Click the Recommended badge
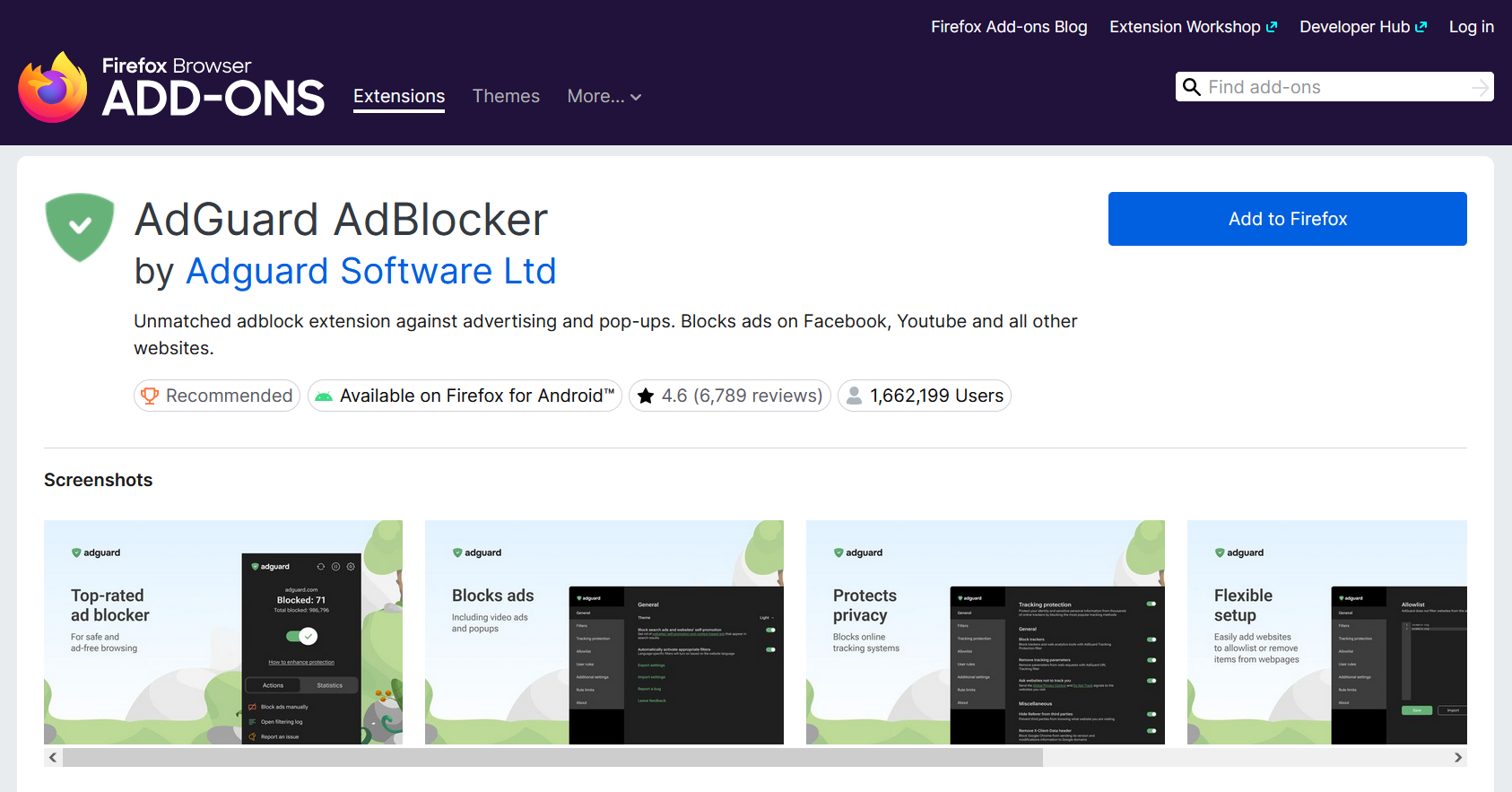 pos(215,396)
